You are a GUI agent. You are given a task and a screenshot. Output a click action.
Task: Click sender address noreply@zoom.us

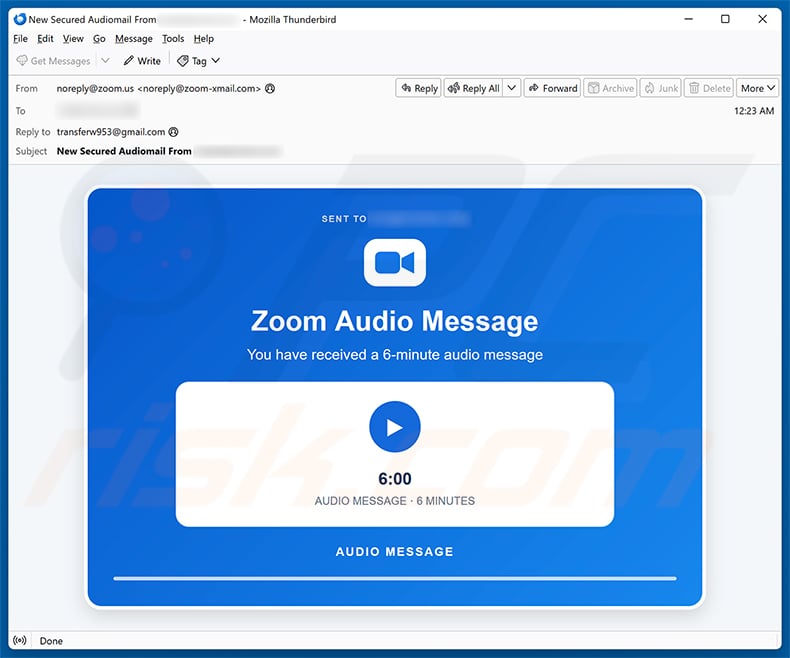tap(159, 89)
